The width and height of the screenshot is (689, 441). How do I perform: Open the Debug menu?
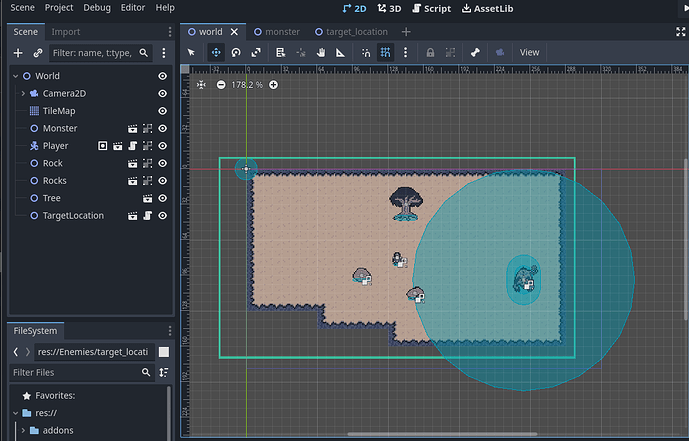click(97, 7)
